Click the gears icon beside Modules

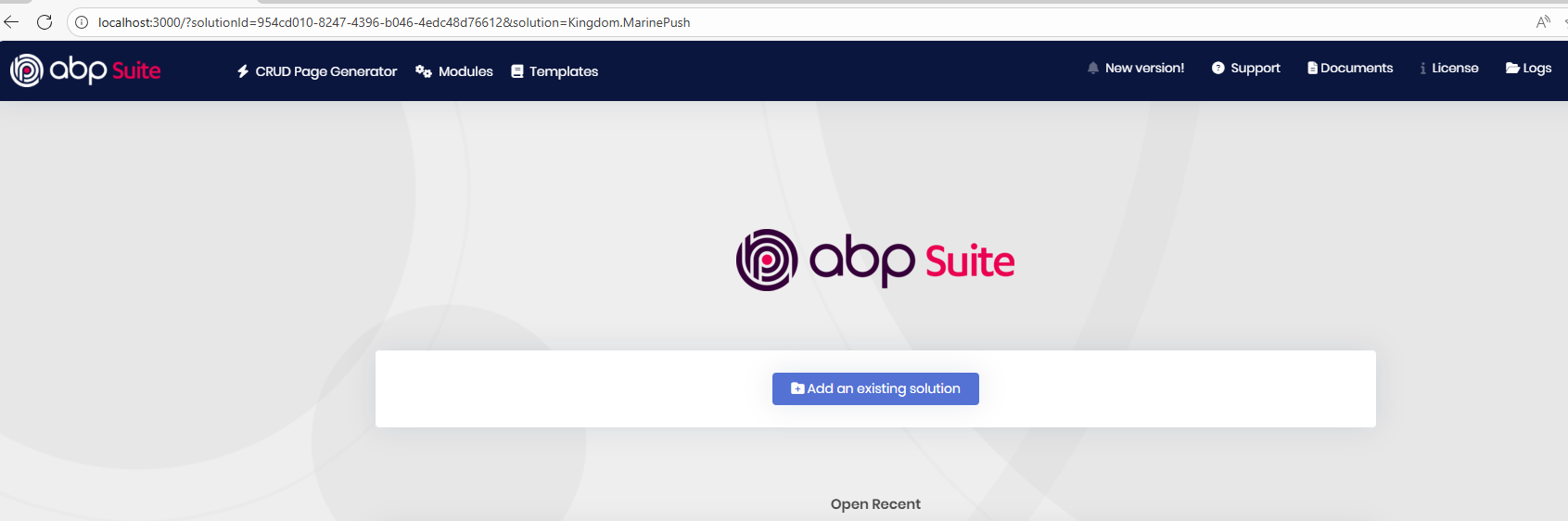424,71
